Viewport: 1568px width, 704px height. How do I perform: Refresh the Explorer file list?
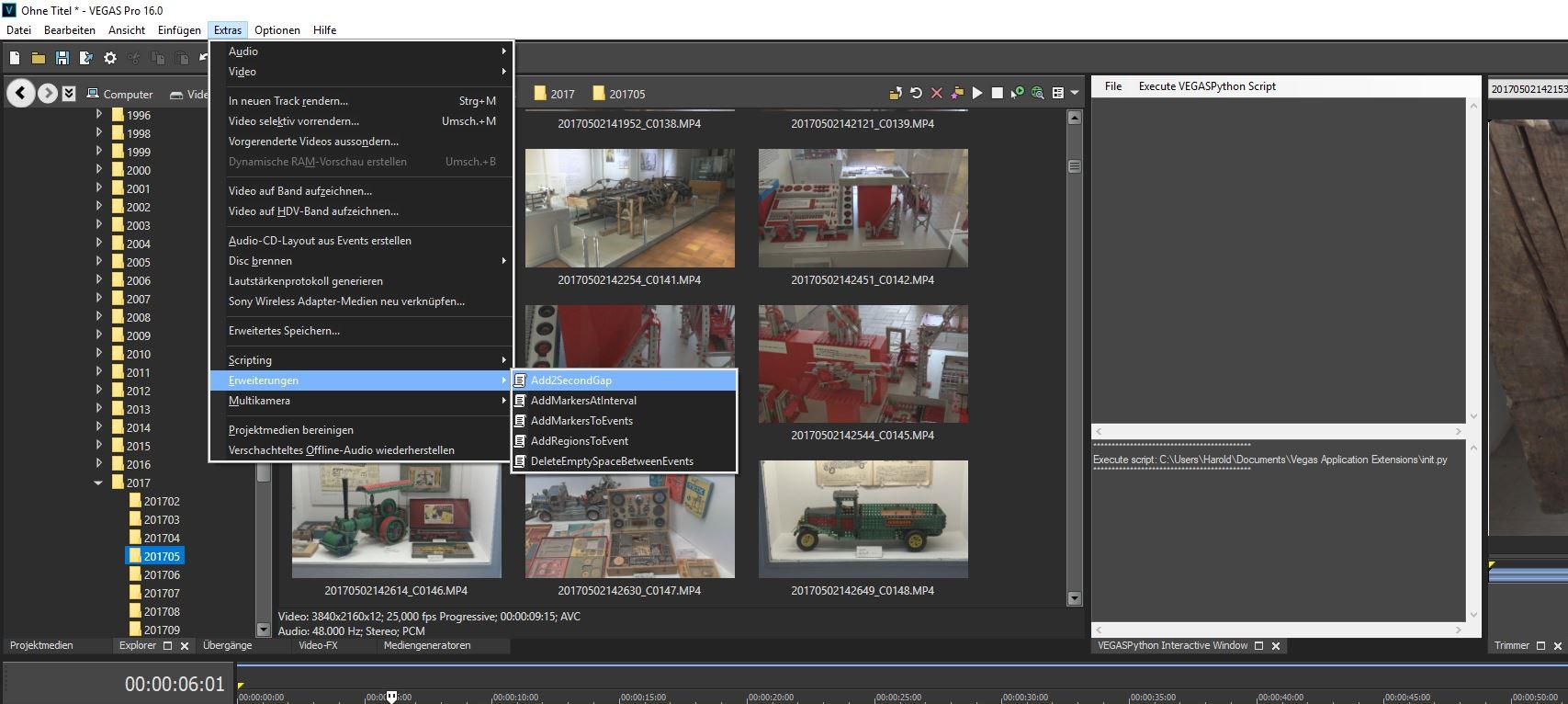click(x=916, y=93)
